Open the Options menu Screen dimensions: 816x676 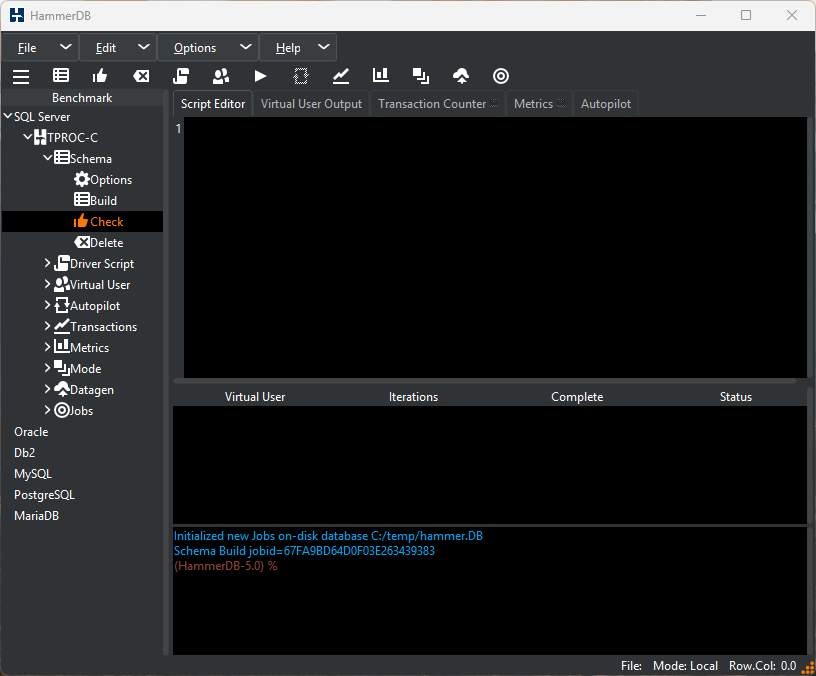click(208, 48)
